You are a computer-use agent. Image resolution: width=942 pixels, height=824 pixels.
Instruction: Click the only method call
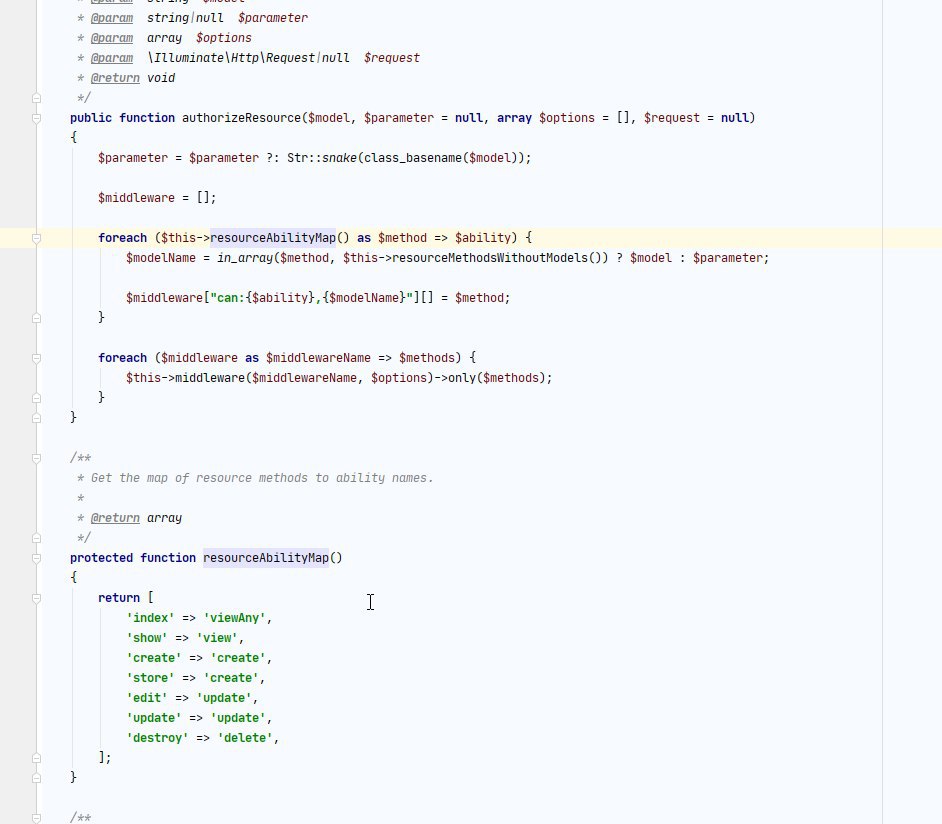[x=462, y=378]
